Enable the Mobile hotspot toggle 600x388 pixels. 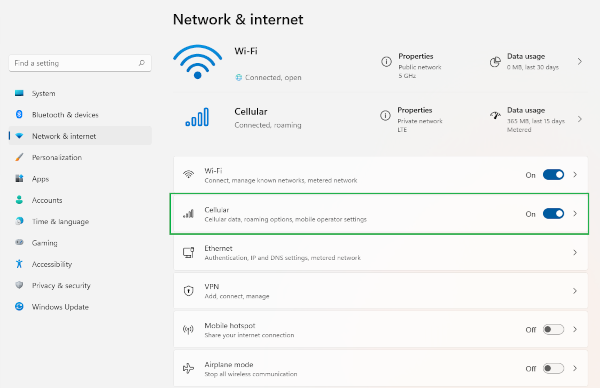point(553,329)
